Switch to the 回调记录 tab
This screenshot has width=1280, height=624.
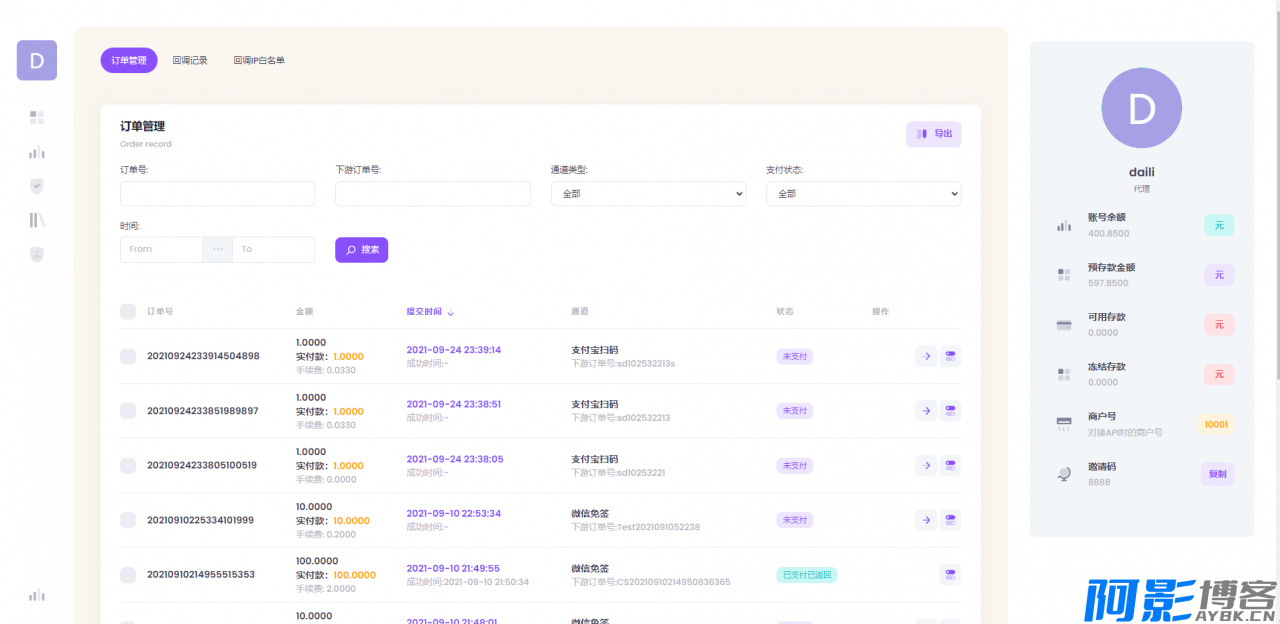(190, 61)
